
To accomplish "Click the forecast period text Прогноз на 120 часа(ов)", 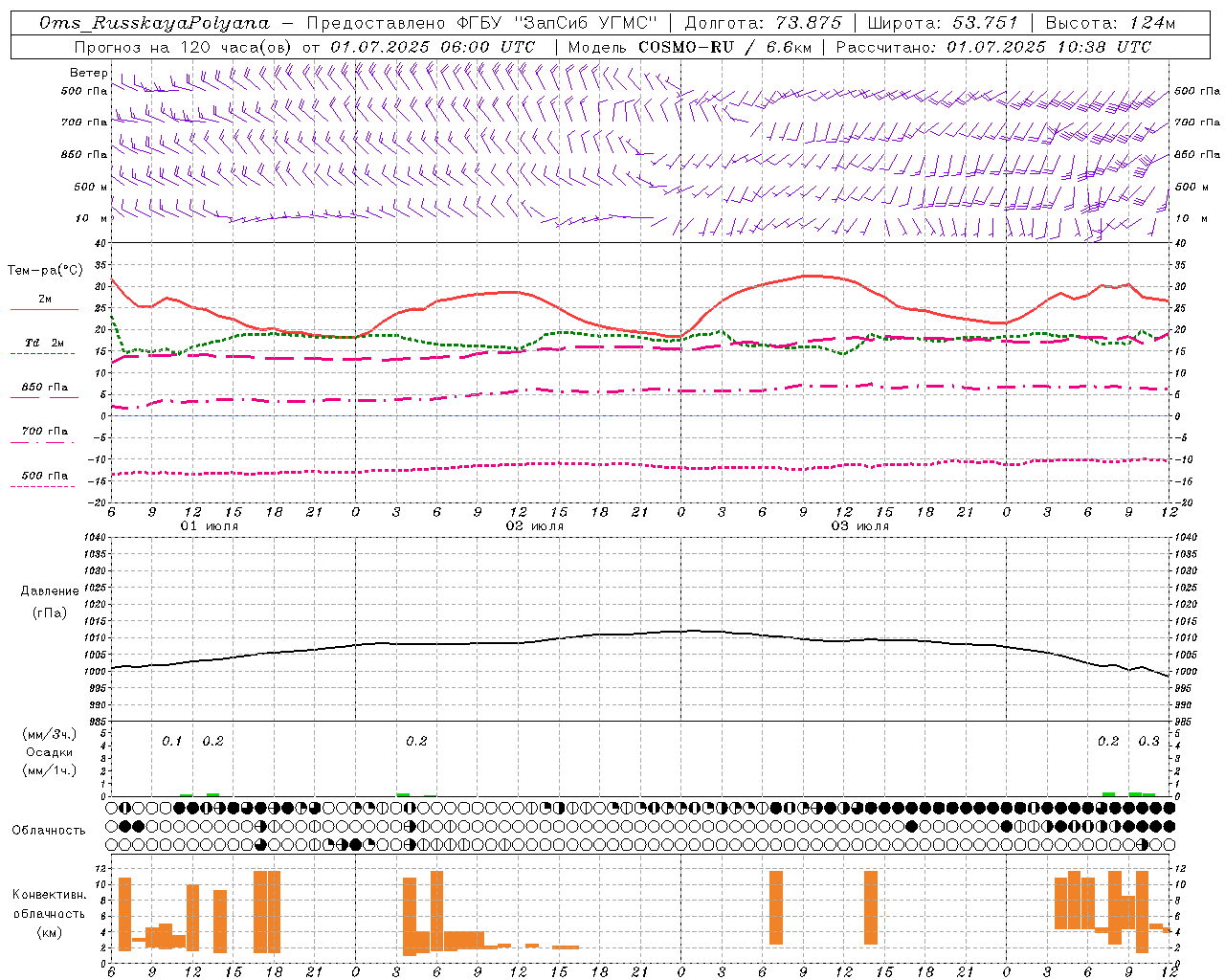I will point(185,47).
